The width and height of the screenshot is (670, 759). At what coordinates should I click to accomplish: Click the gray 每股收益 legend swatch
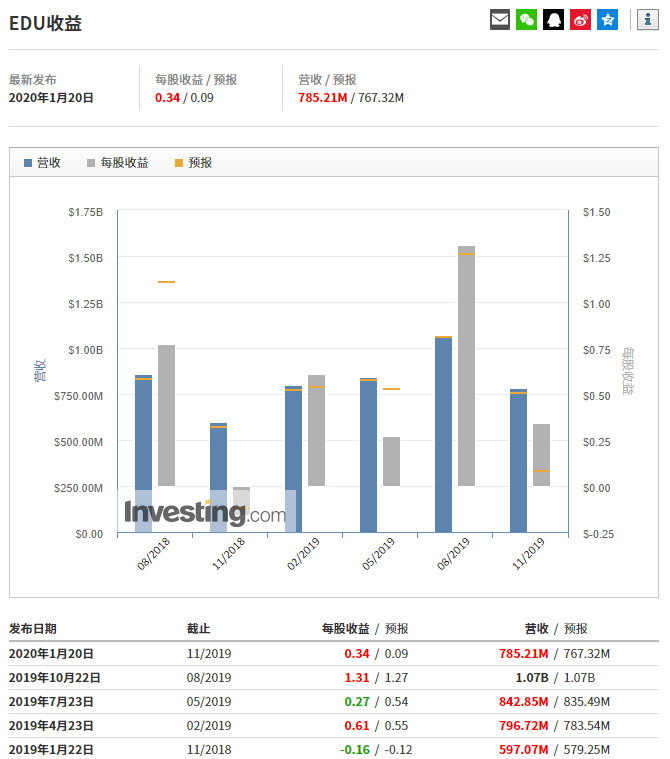point(91,163)
